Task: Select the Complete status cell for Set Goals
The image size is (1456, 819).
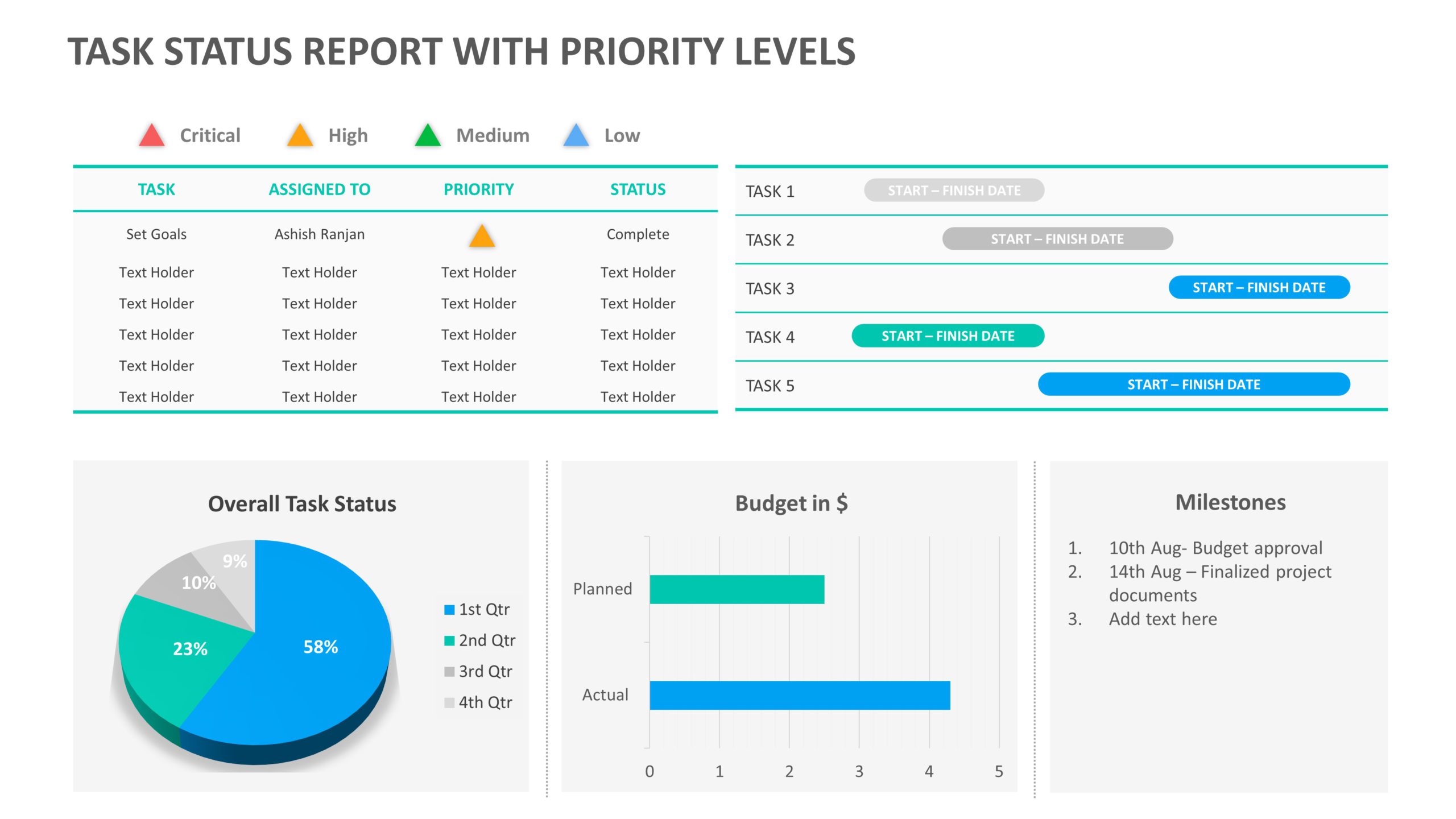Action: click(638, 234)
